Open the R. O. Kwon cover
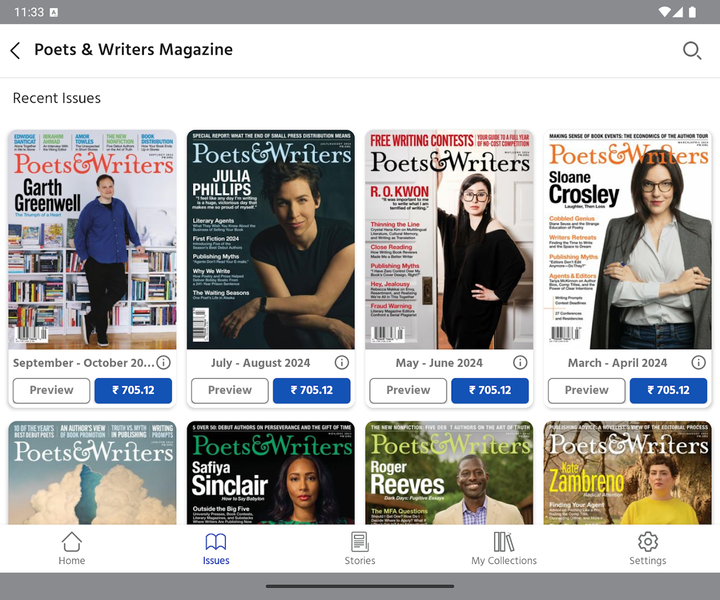The height and width of the screenshot is (600, 720). point(449,240)
